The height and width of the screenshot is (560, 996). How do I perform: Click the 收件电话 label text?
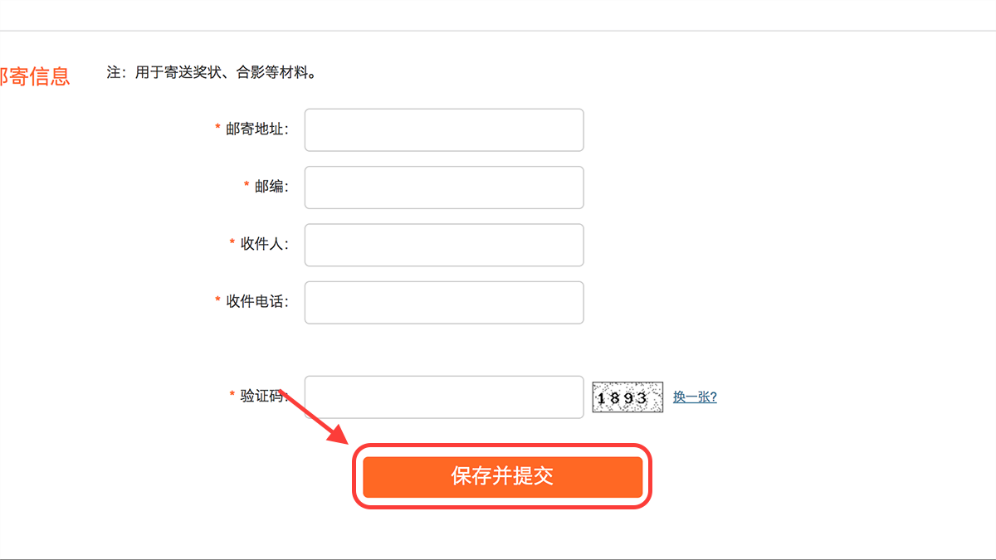257,301
